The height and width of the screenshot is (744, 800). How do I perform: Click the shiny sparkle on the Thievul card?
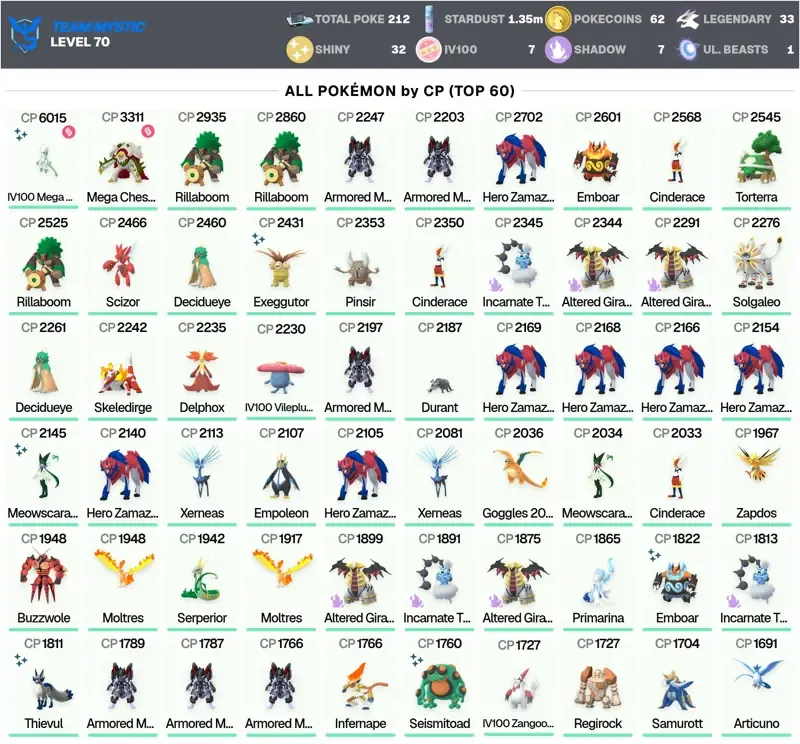pos(20,660)
